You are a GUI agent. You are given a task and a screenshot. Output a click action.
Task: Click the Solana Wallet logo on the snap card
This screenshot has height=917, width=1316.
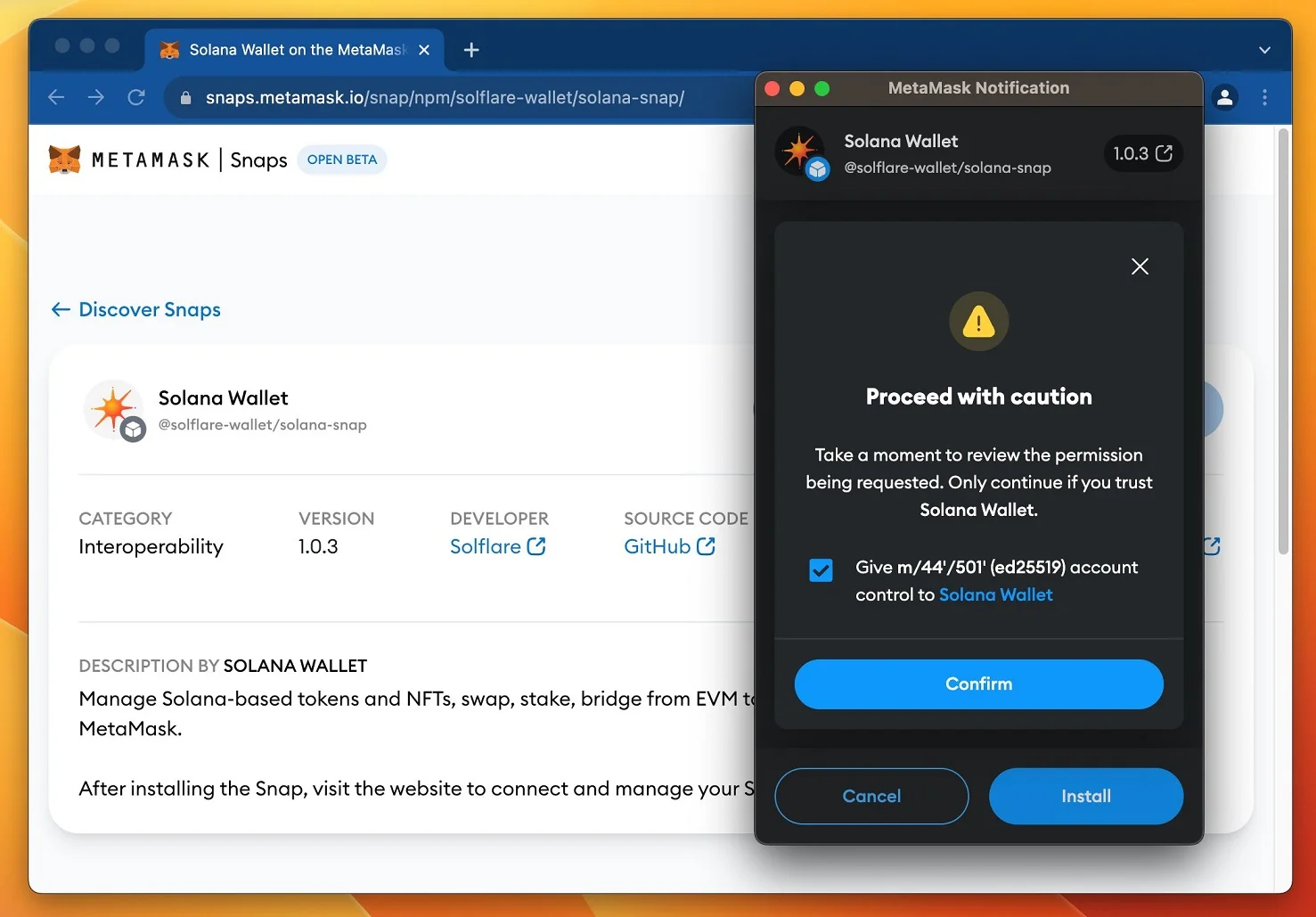[x=114, y=410]
